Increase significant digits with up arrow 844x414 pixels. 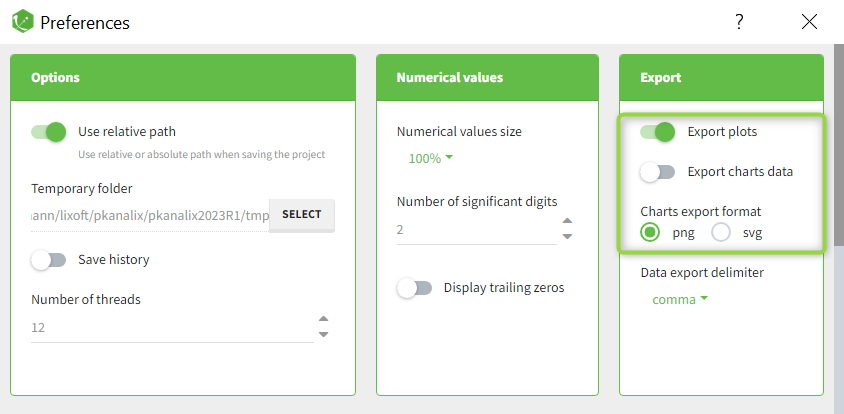coord(567,222)
